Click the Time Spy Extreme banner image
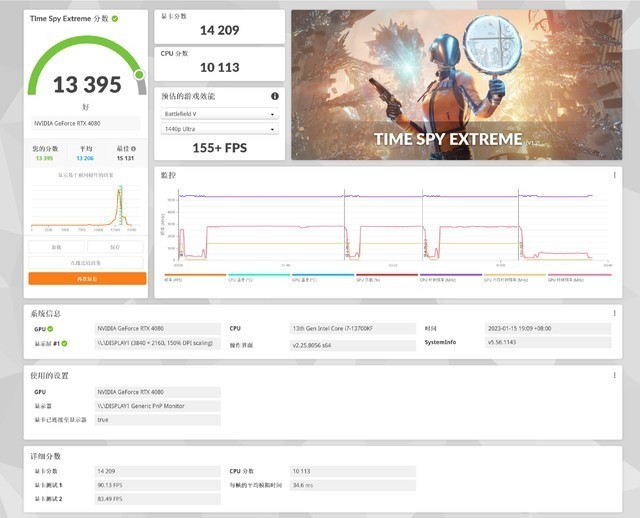640x518 pixels. (455, 85)
